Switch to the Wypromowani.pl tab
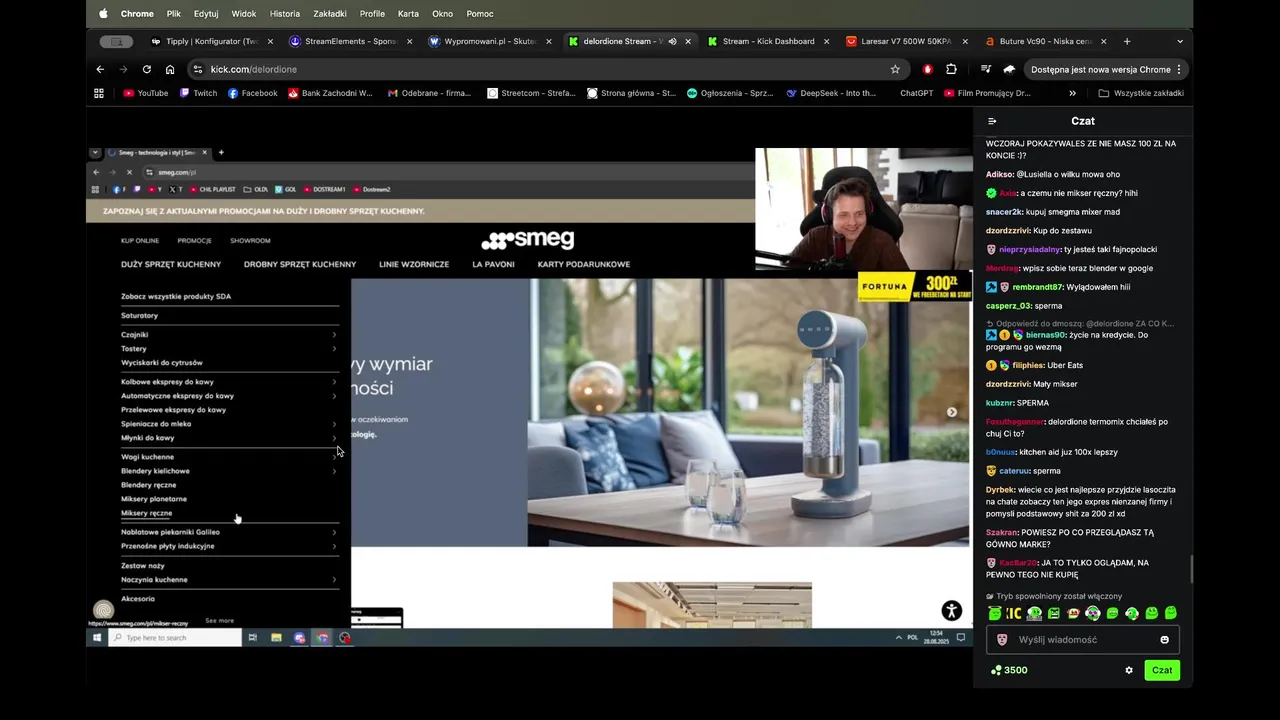 coord(489,41)
